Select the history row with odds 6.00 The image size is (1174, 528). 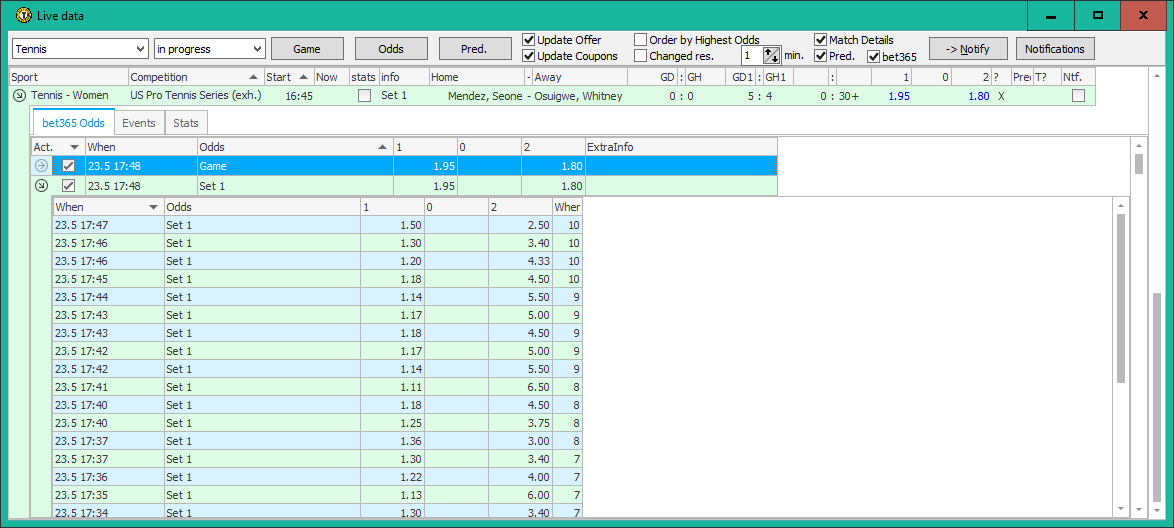317,495
